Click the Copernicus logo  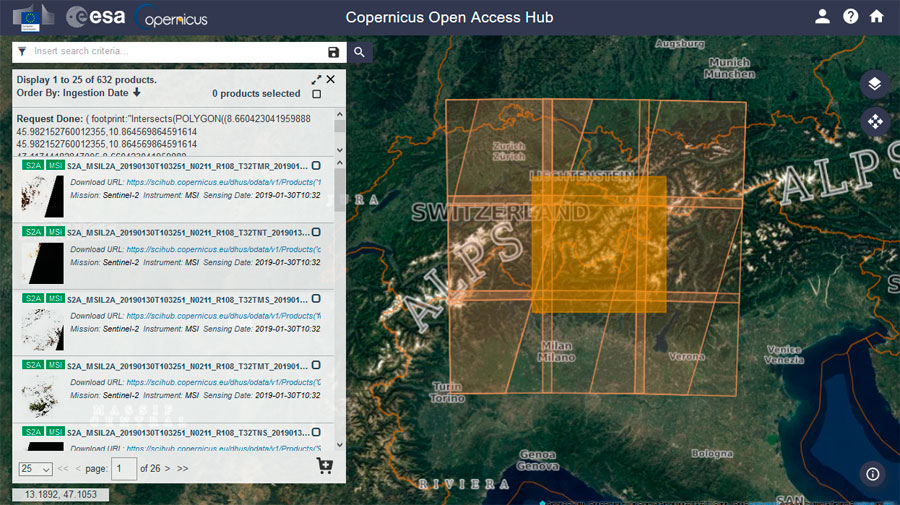click(172, 17)
